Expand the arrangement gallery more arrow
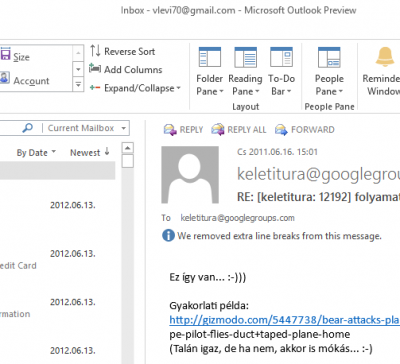The height and width of the screenshot is (364, 400). 78,85
